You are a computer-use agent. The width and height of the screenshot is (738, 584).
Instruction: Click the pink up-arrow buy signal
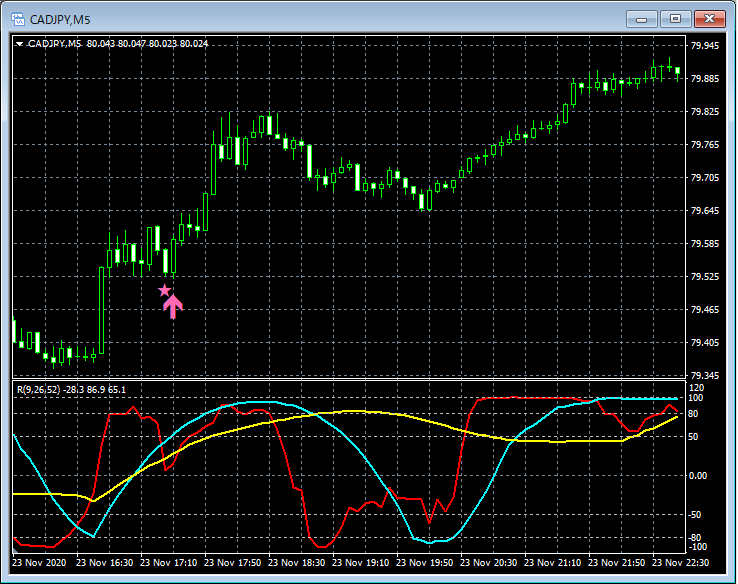pos(173,306)
